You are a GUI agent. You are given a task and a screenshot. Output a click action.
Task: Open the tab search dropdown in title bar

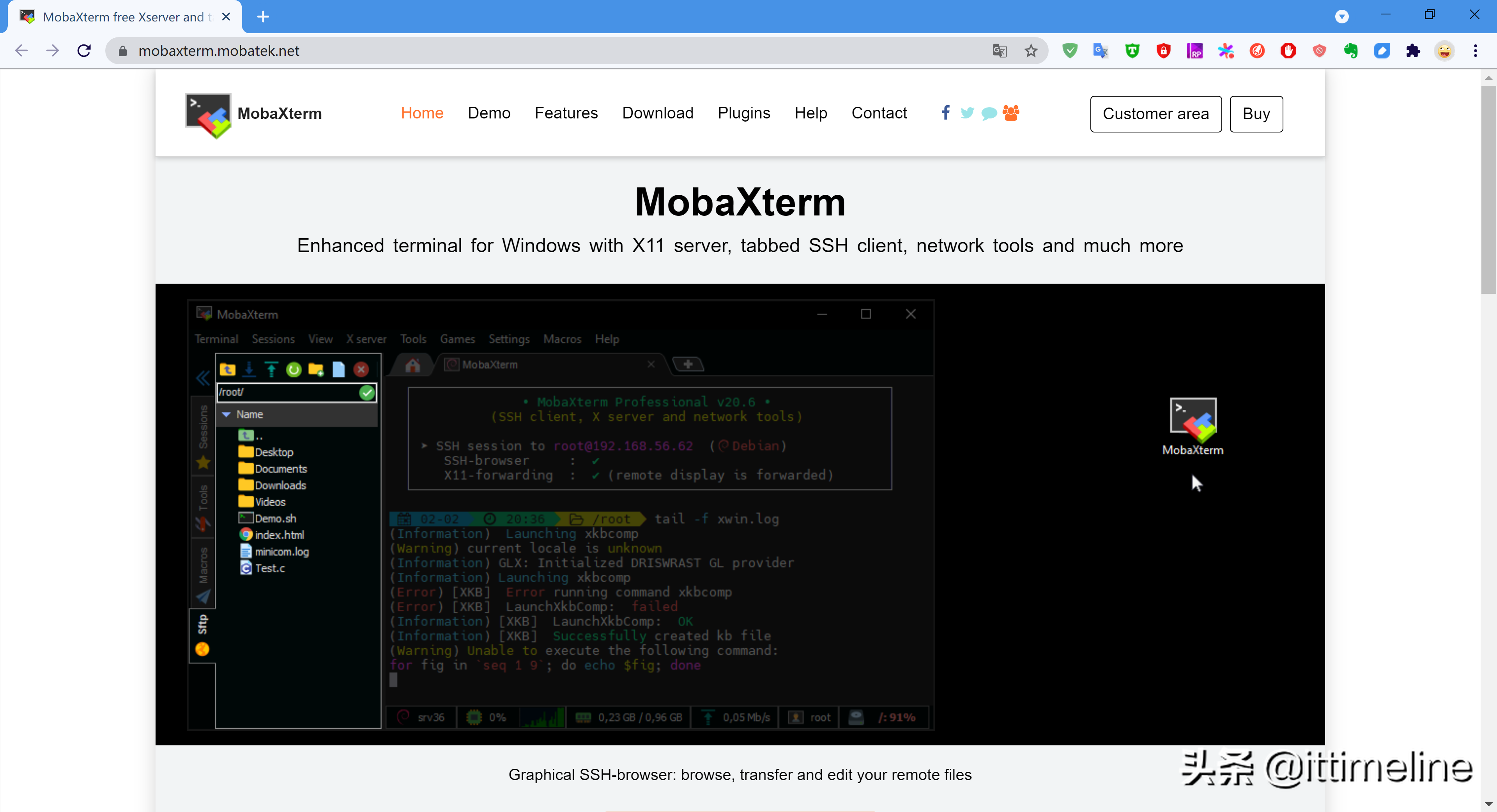point(1342,17)
